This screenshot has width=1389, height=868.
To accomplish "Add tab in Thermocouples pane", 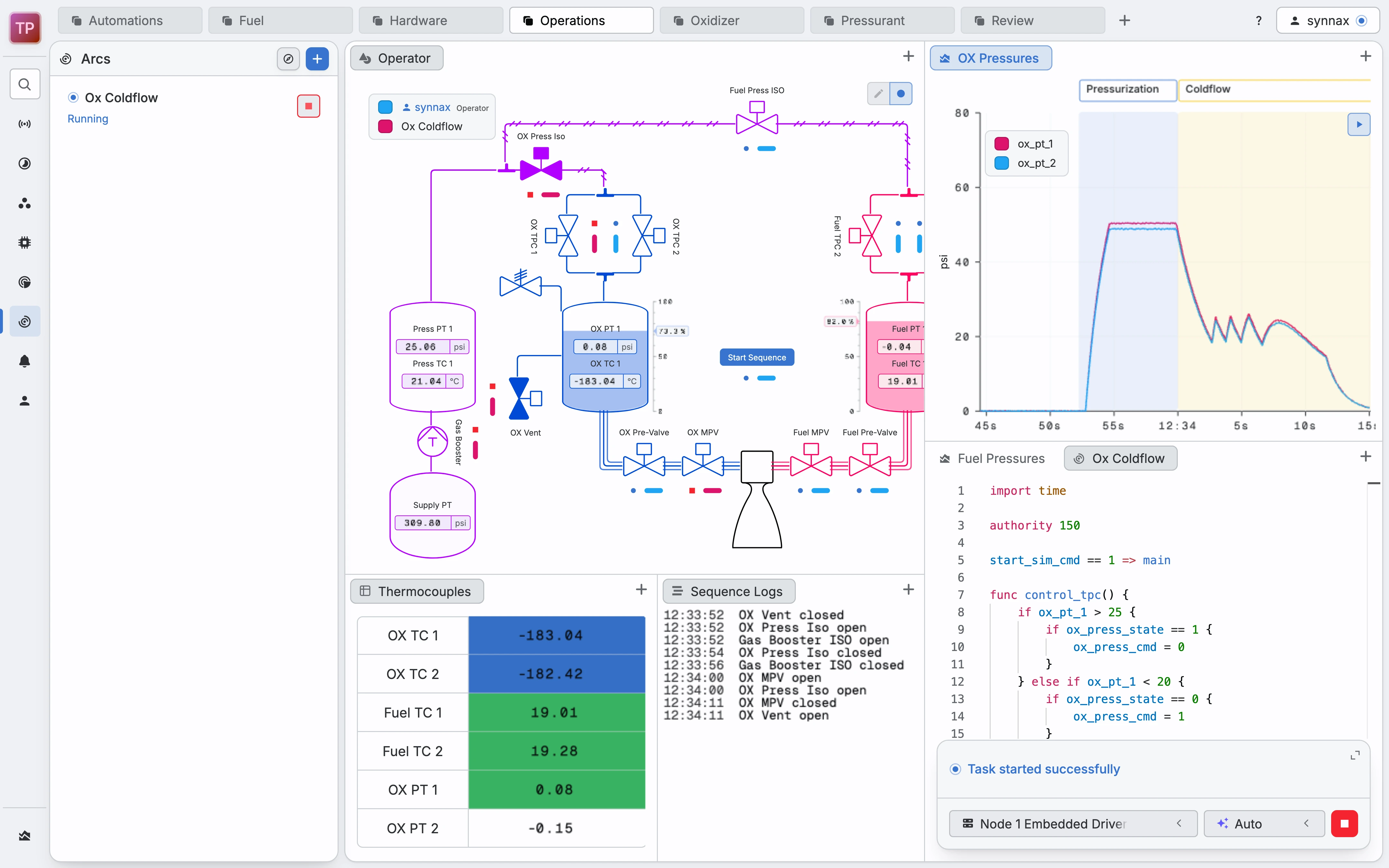I will pyautogui.click(x=641, y=590).
